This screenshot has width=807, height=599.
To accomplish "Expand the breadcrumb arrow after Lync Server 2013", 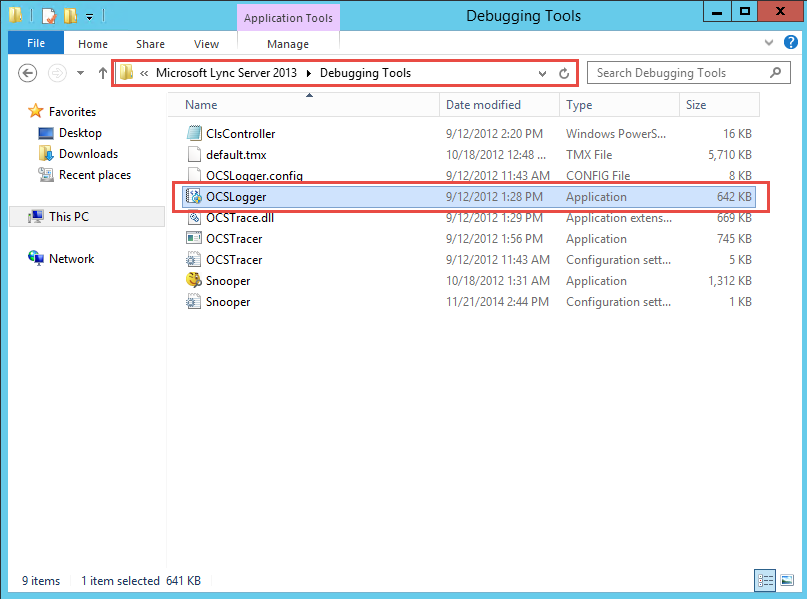I will pos(309,73).
